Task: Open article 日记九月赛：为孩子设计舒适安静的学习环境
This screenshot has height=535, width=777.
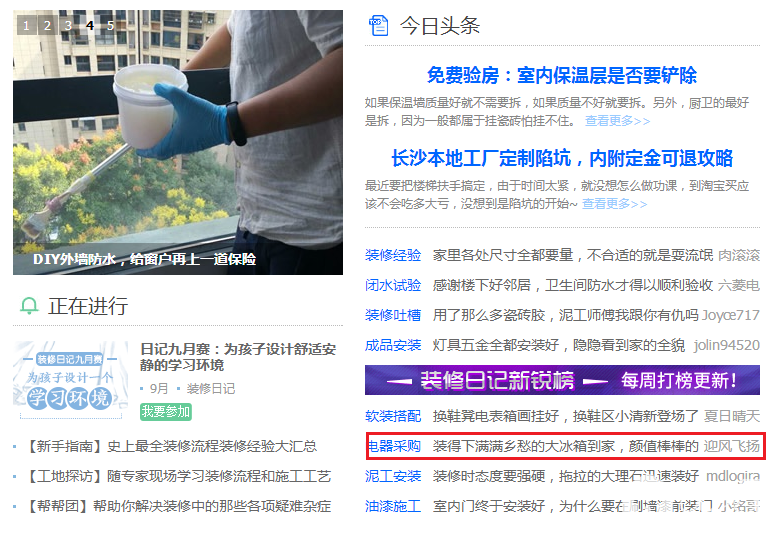Action: click(x=238, y=357)
